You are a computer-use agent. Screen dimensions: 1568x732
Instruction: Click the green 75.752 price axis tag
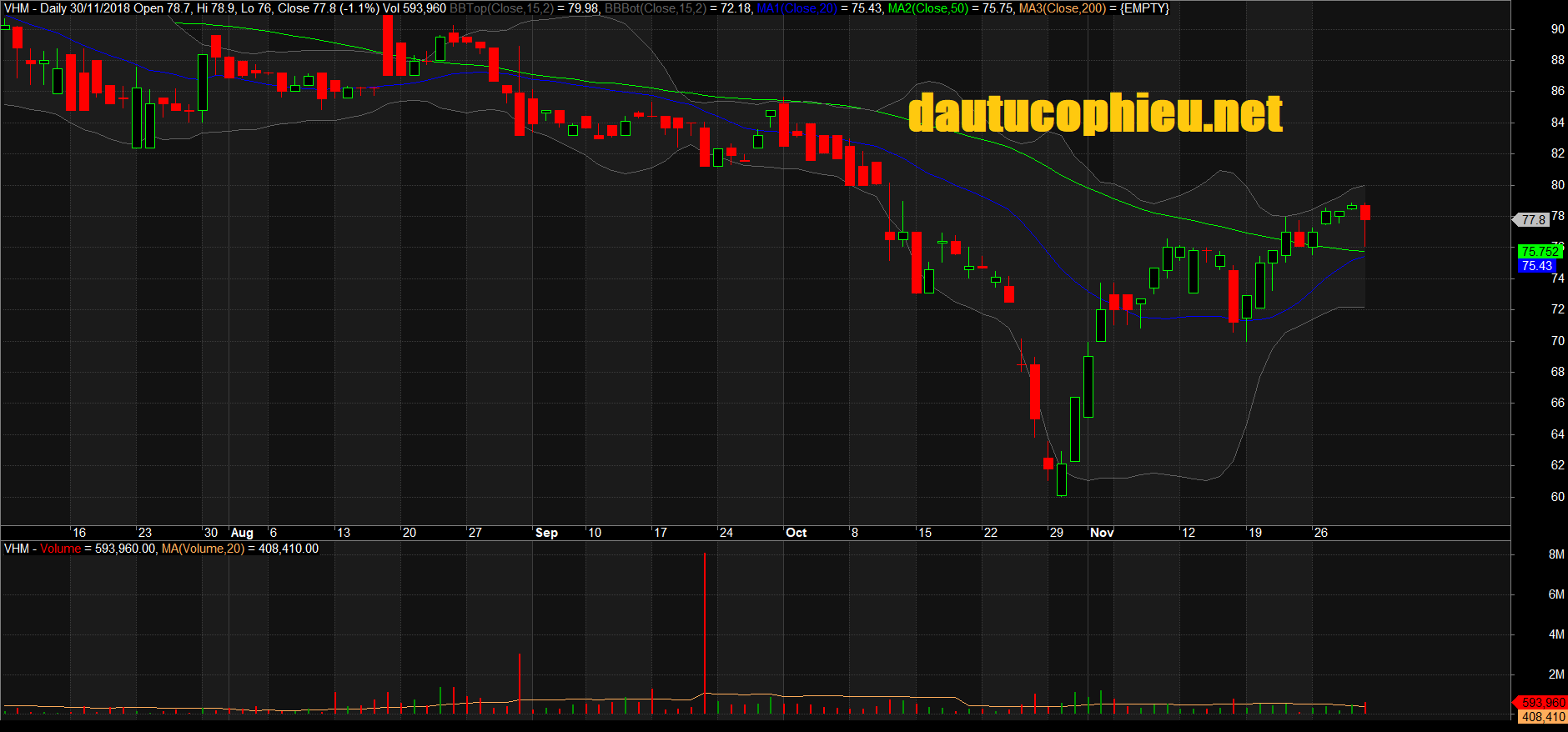point(1539,251)
